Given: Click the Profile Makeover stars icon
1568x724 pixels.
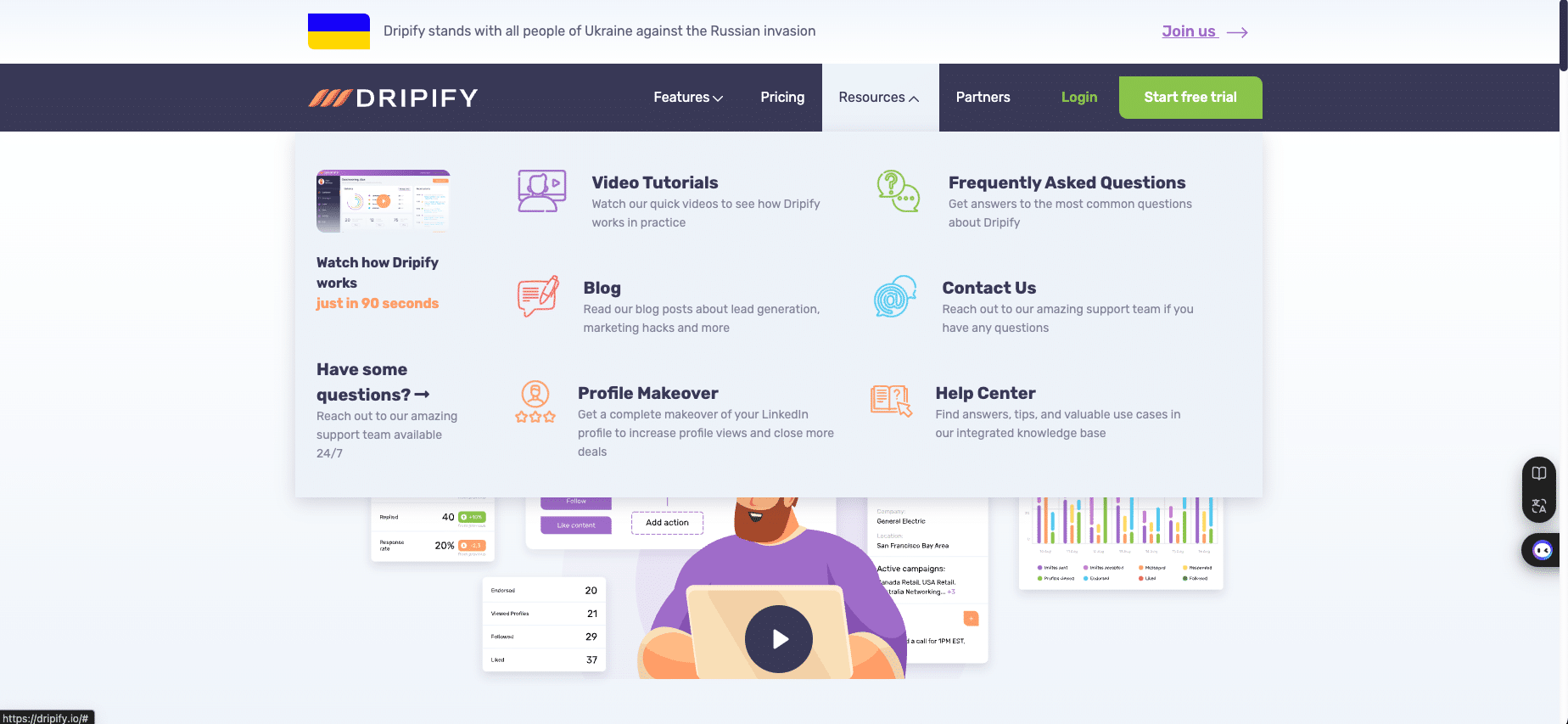Looking at the screenshot, I should pyautogui.click(x=535, y=401).
